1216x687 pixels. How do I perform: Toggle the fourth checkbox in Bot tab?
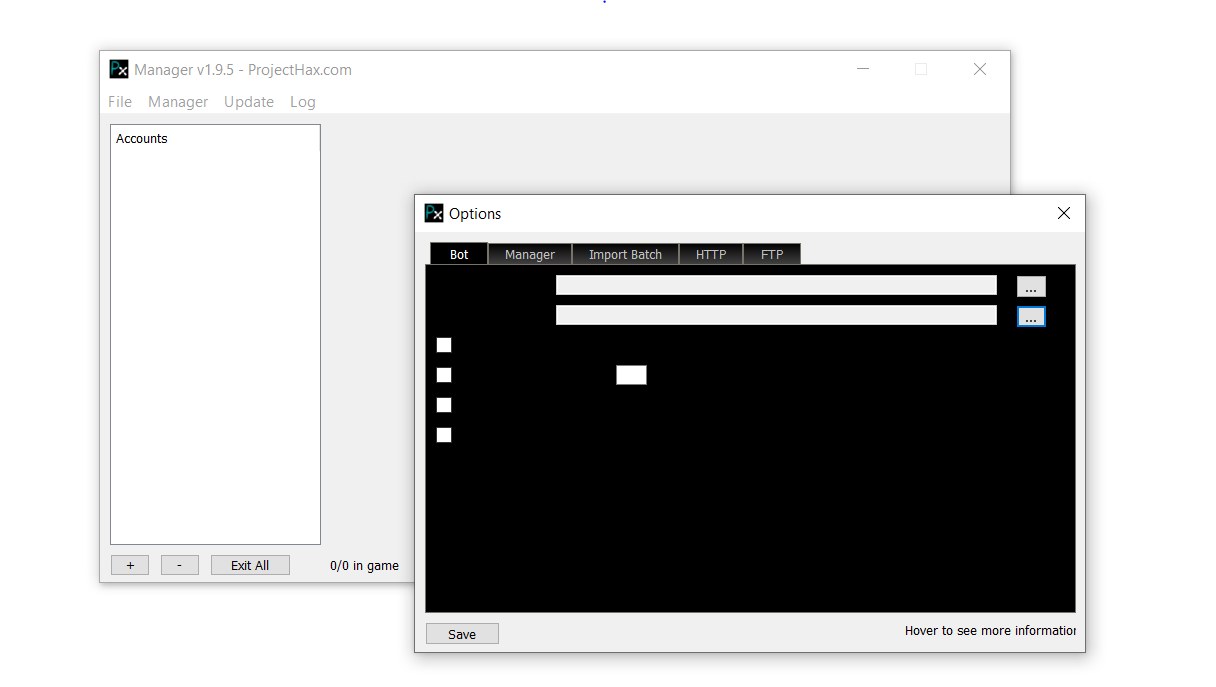pyautogui.click(x=444, y=435)
